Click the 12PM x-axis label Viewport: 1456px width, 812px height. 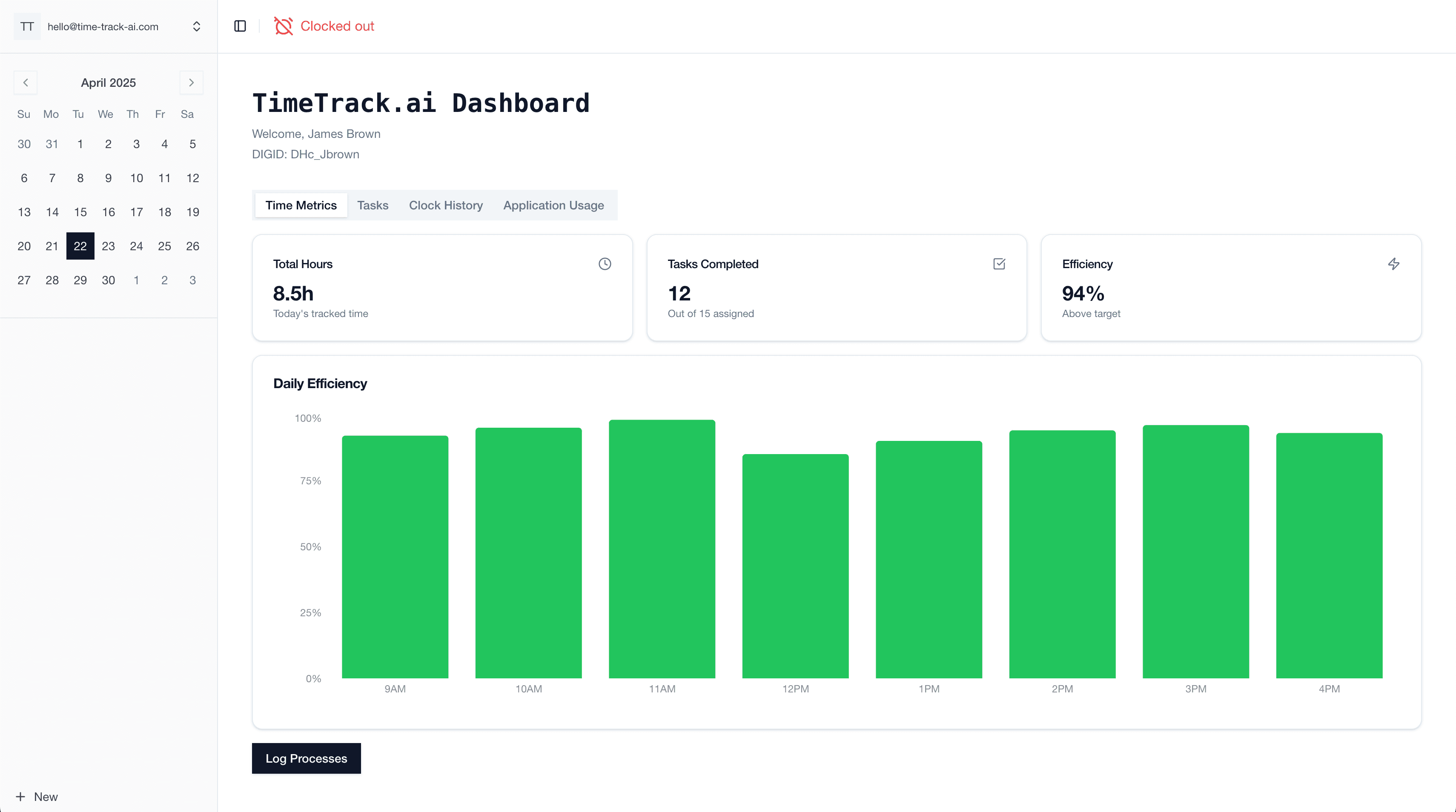(x=795, y=689)
